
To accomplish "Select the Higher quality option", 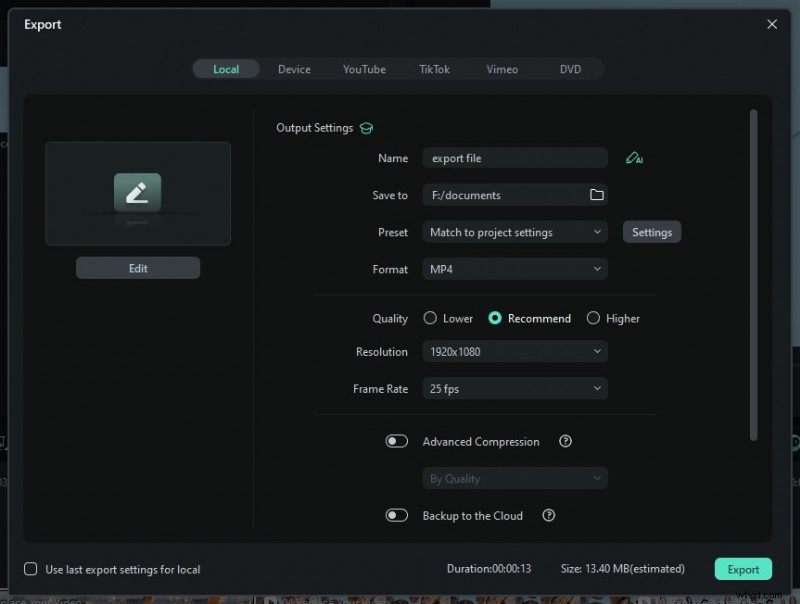I will click(592, 318).
